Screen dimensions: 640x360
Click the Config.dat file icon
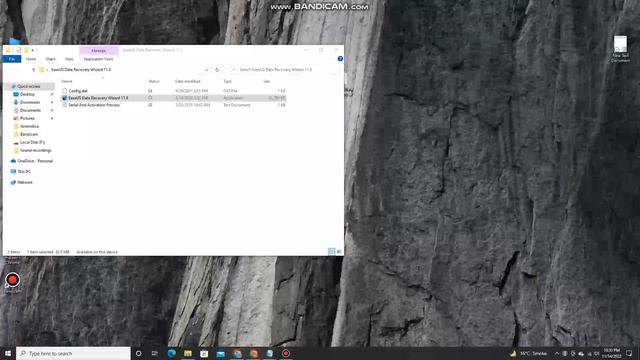[x=64, y=91]
